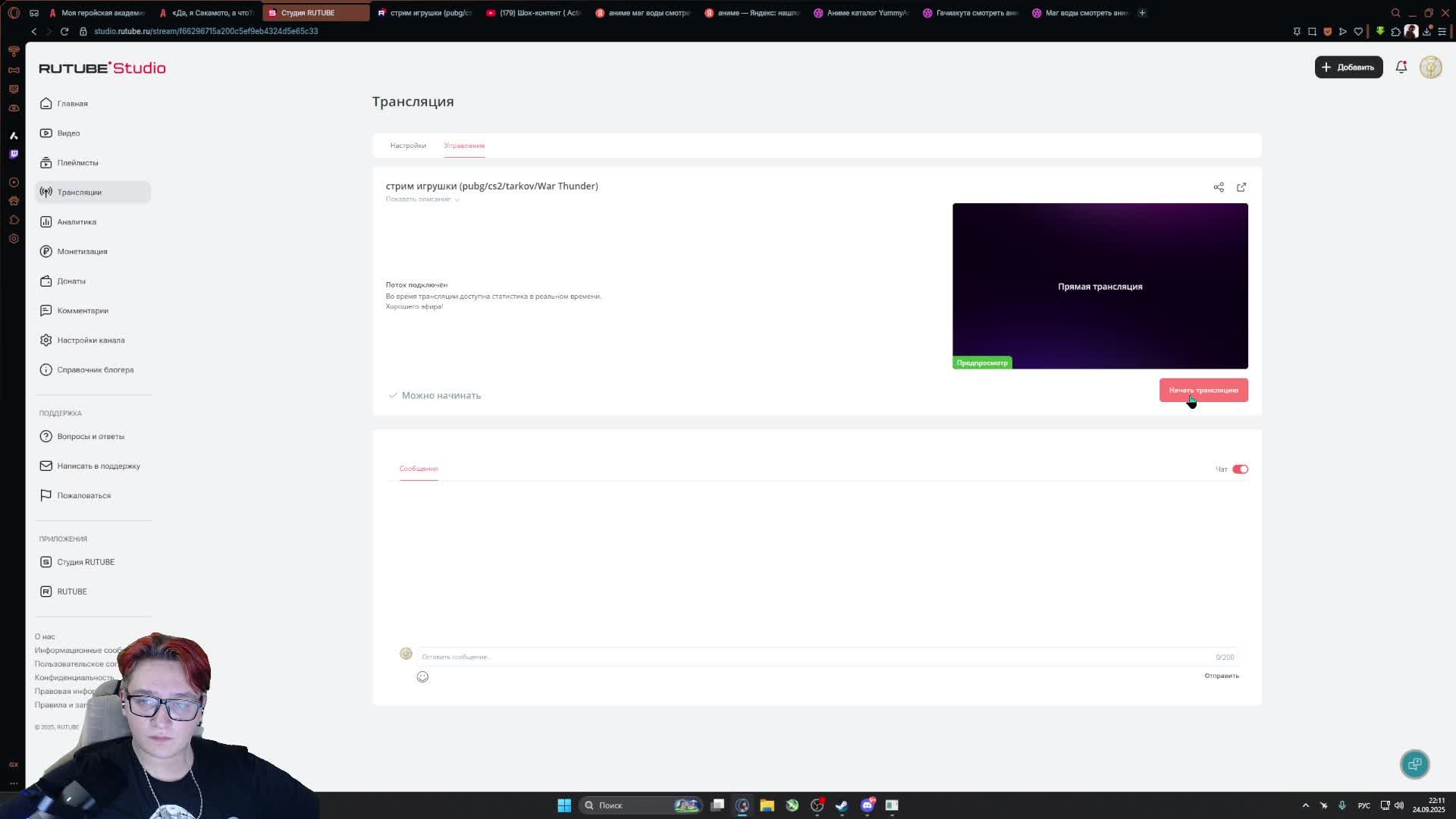
Task: Click the user profile avatar
Action: pyautogui.click(x=1430, y=67)
